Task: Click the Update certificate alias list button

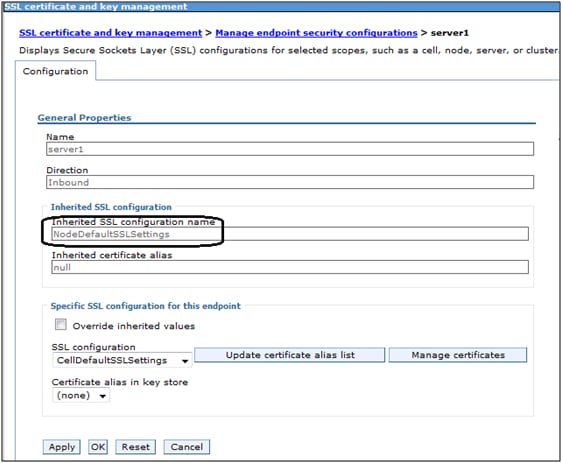Action: click(290, 355)
